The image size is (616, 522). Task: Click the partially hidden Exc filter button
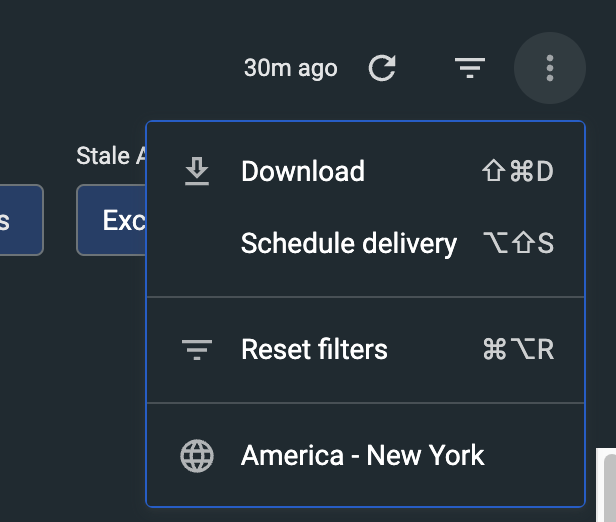[112, 220]
